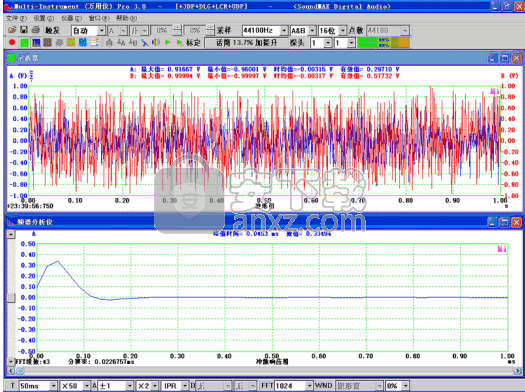Open the blue spectrum analyzer icon
Image resolution: width=525 pixels, height=392 pixels.
click(x=36, y=43)
